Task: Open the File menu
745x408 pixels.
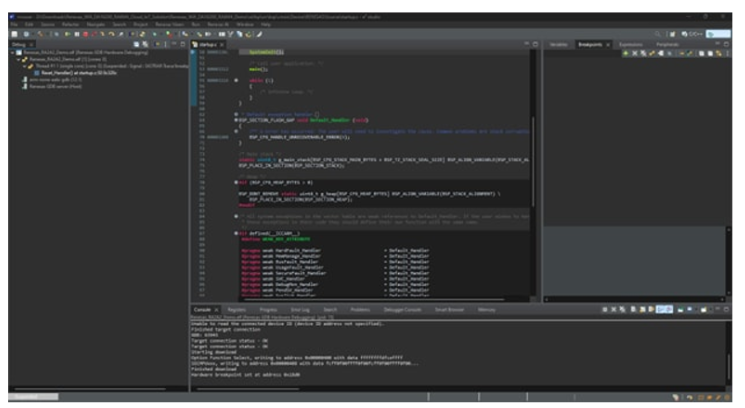Action: (x=14, y=24)
